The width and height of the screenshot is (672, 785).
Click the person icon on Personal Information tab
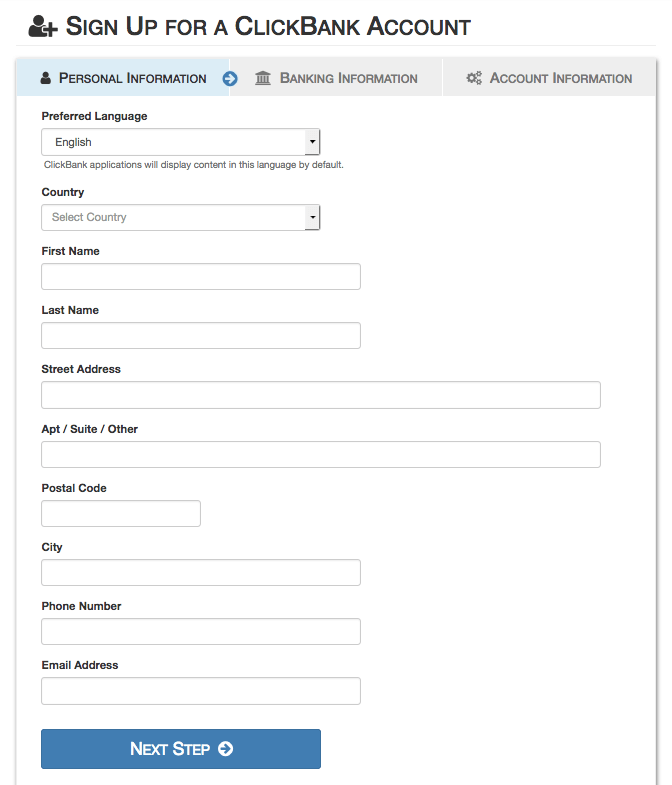[x=45, y=78]
